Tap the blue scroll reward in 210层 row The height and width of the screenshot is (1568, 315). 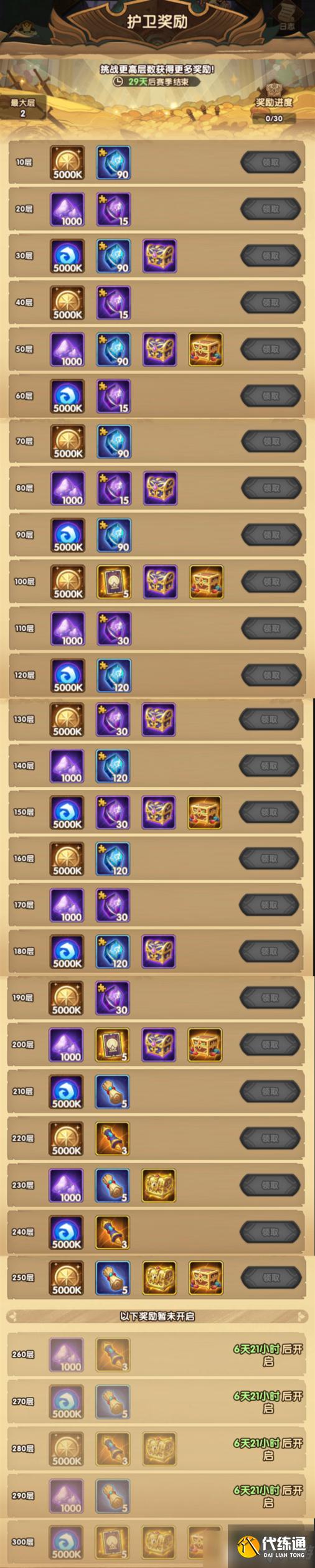tap(113, 1092)
